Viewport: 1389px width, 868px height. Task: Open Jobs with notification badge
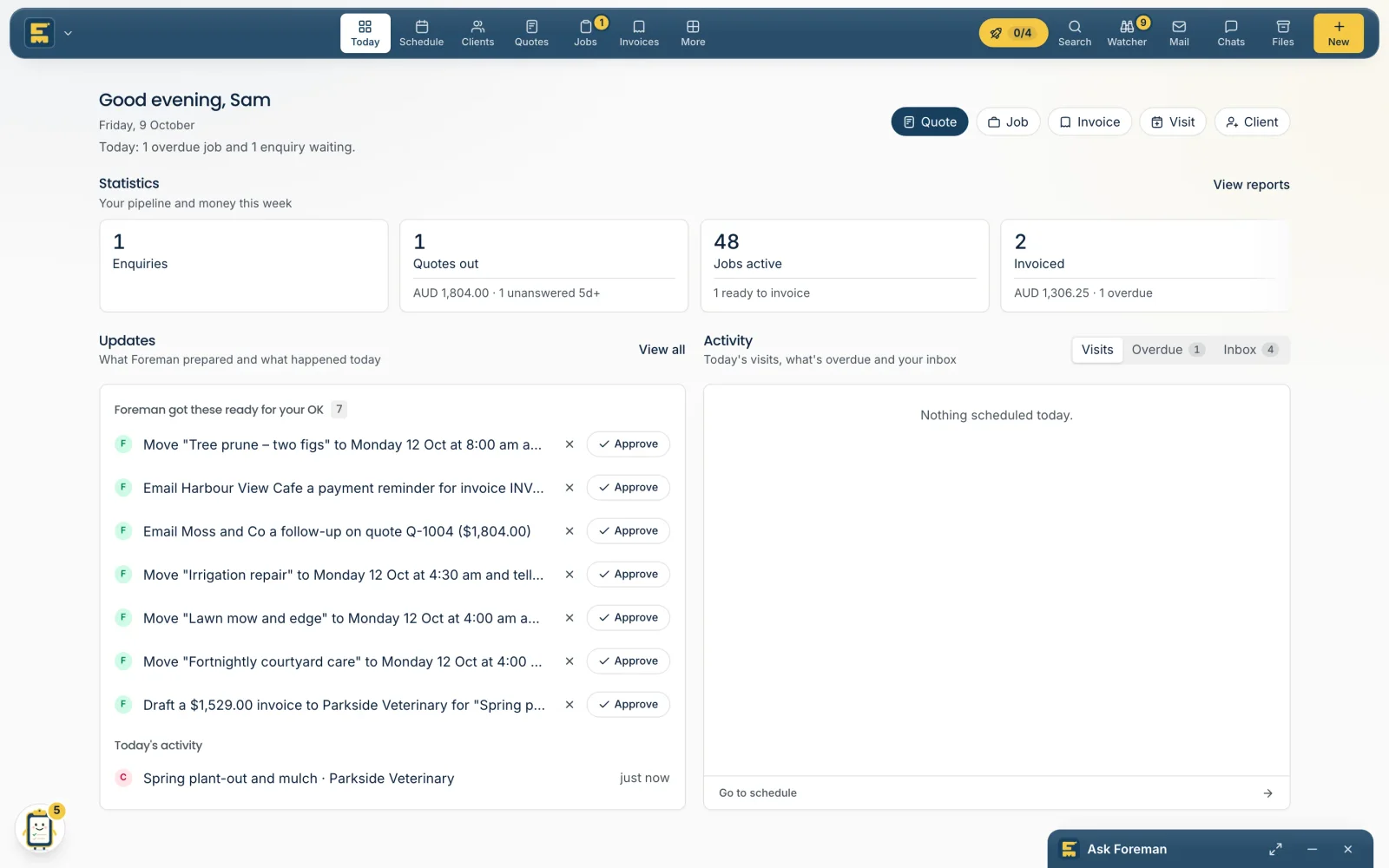pos(586,33)
